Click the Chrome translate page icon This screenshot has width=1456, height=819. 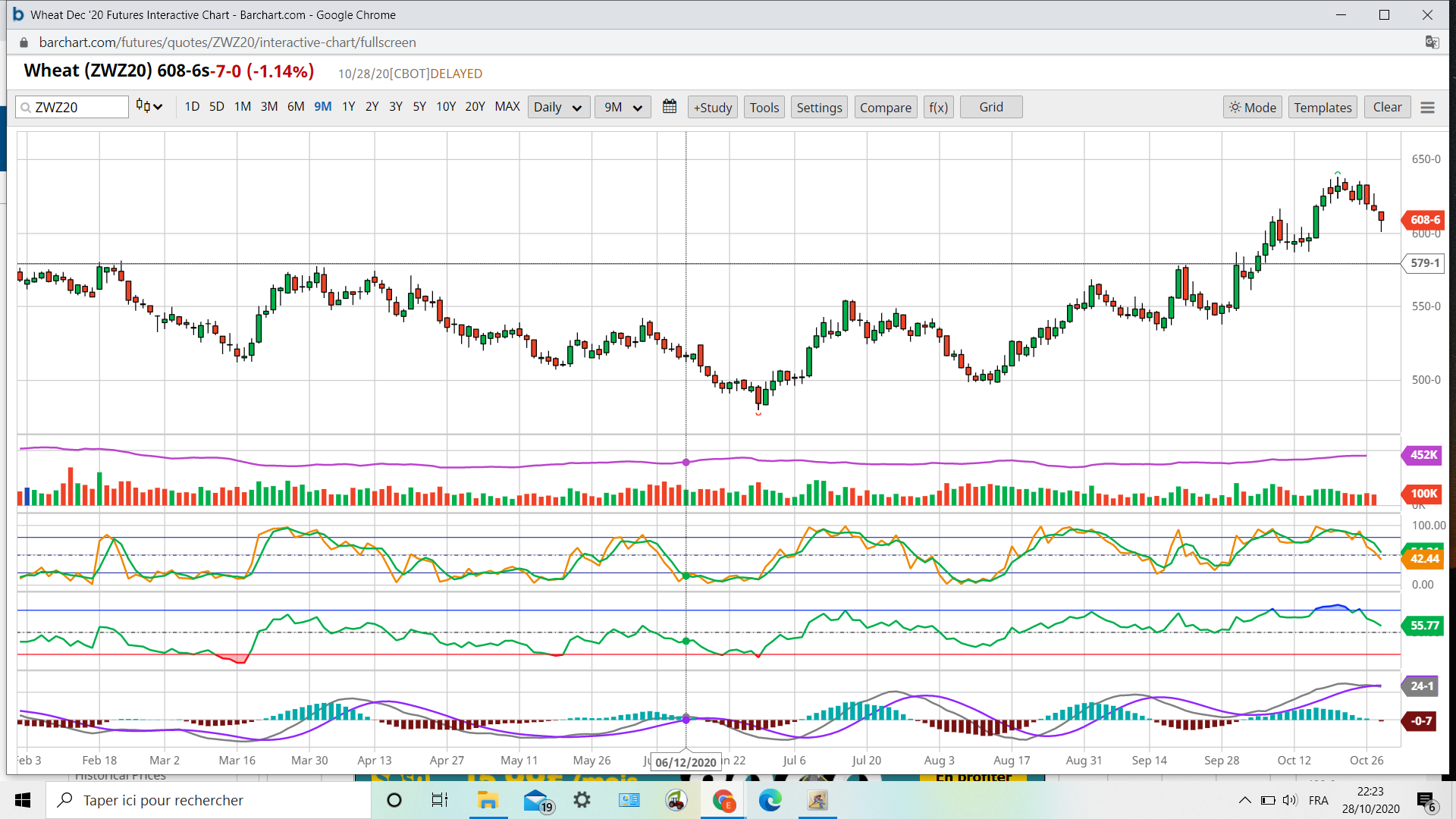pos(1432,42)
